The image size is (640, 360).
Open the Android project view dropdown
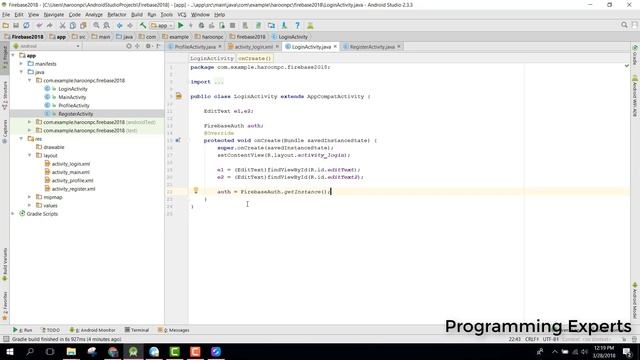coord(47,46)
